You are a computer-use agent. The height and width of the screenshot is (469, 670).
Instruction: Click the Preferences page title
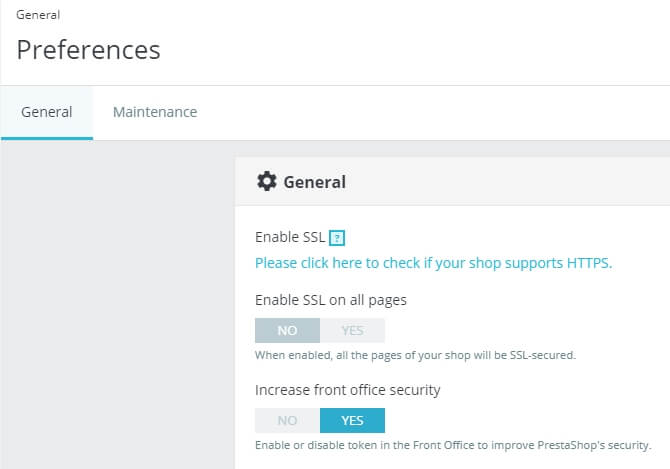(88, 49)
